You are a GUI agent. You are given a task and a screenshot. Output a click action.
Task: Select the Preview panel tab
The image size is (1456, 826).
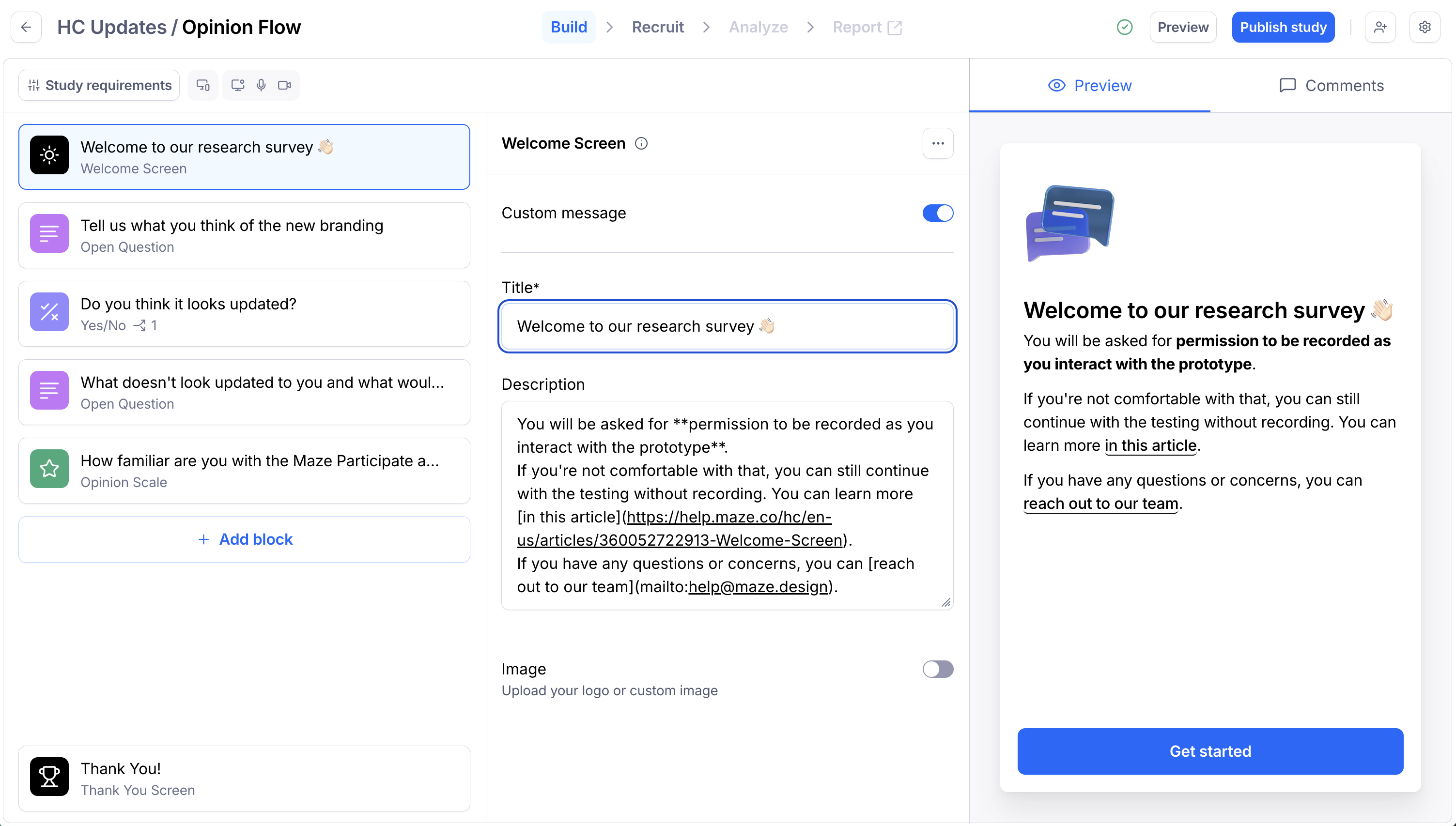point(1089,86)
